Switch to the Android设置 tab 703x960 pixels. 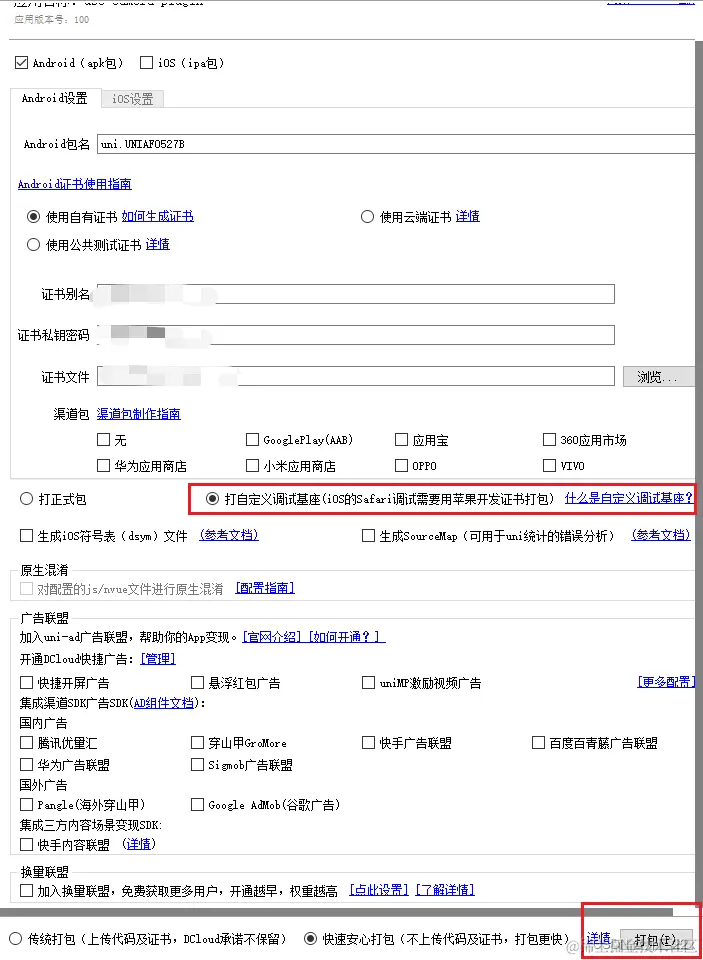tap(55, 98)
